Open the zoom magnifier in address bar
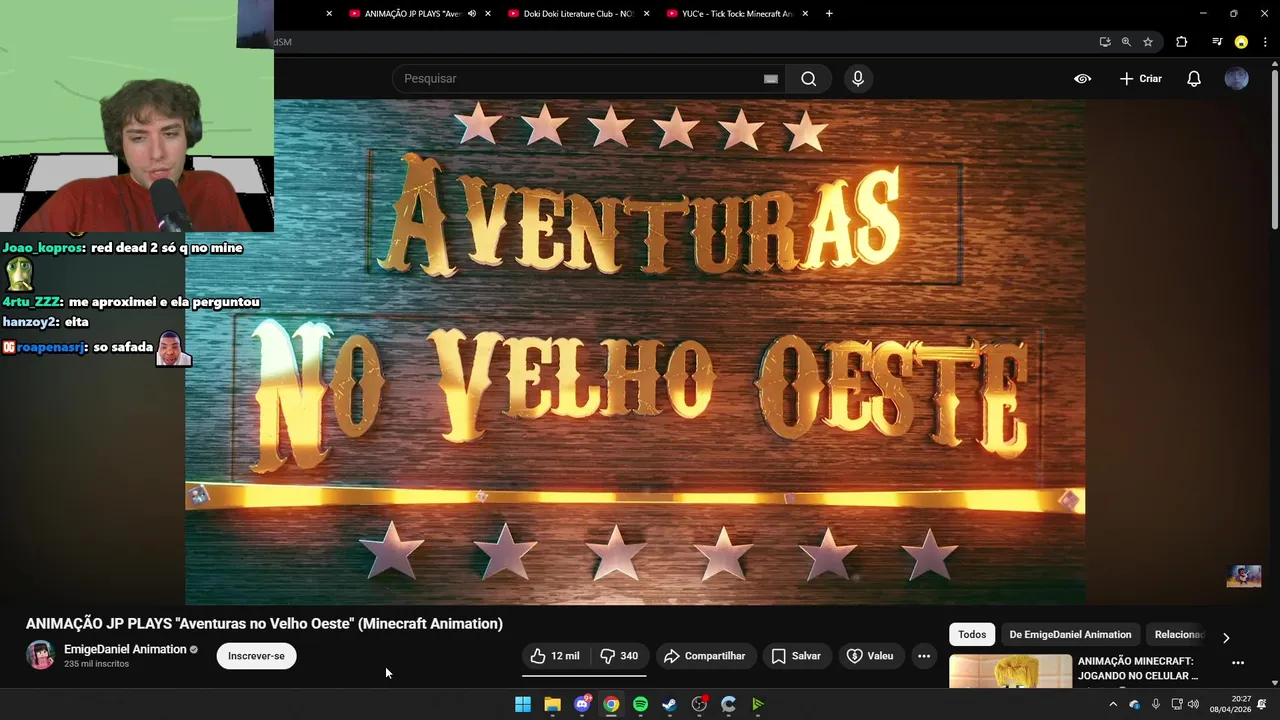This screenshot has height=720, width=1280. click(x=1126, y=42)
